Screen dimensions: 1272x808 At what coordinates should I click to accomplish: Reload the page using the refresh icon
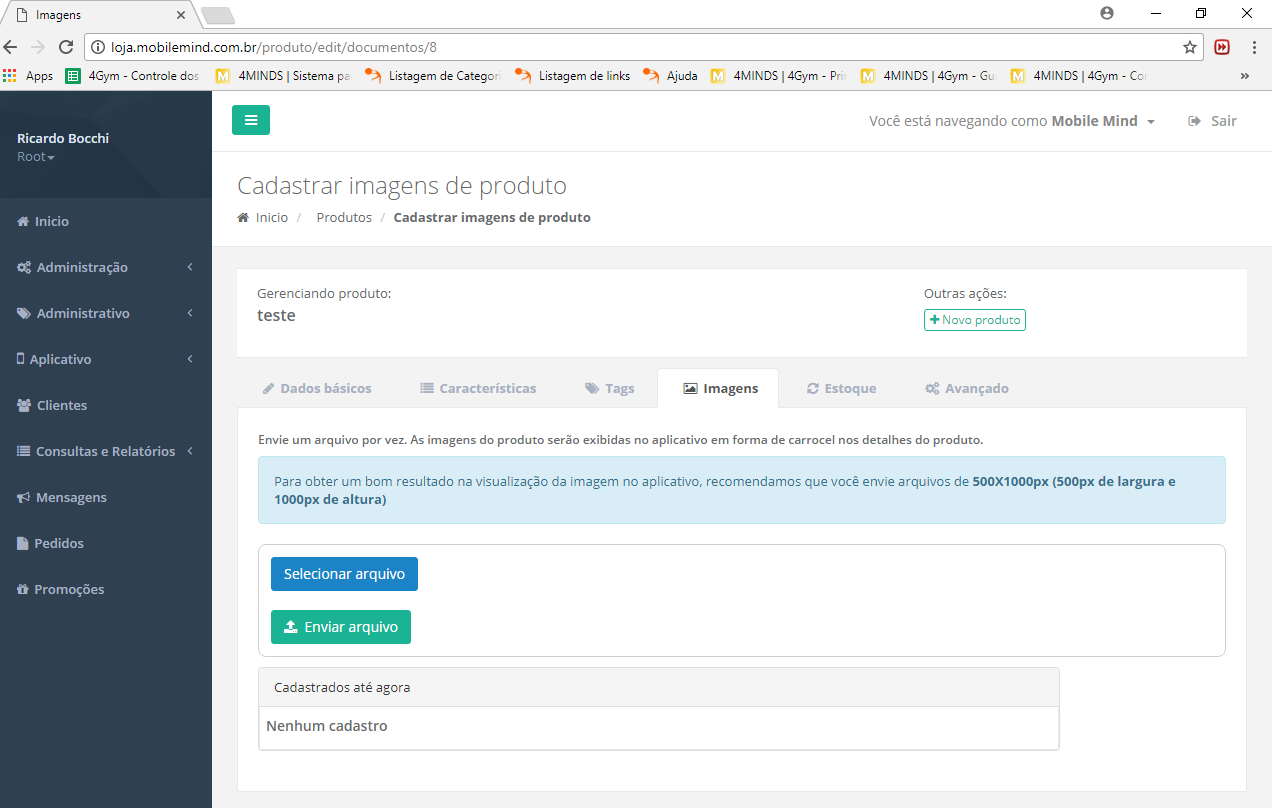click(x=66, y=47)
